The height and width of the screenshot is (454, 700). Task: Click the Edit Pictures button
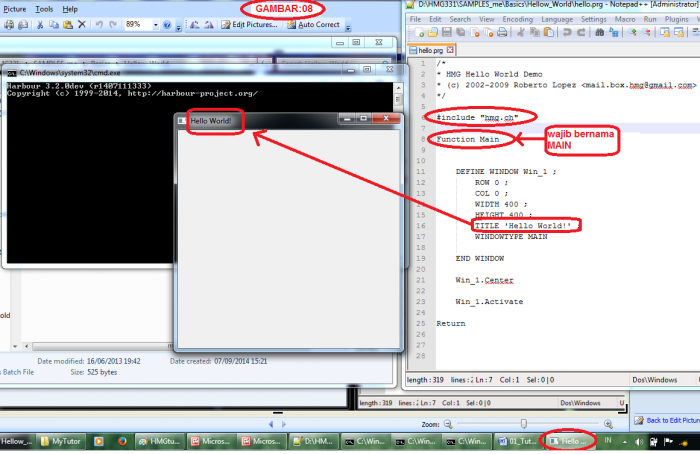pyautogui.click(x=249, y=25)
